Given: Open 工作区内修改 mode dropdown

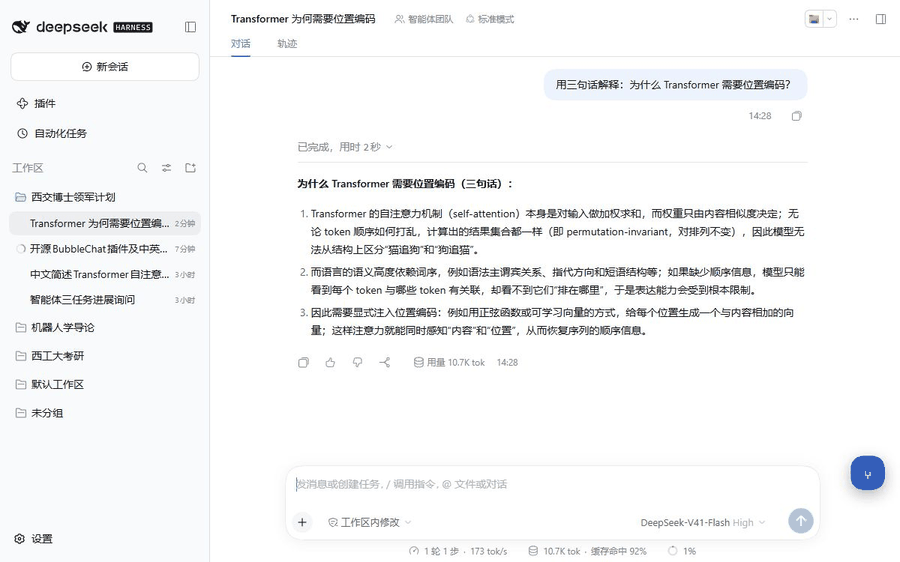Looking at the screenshot, I should pyautogui.click(x=370, y=522).
